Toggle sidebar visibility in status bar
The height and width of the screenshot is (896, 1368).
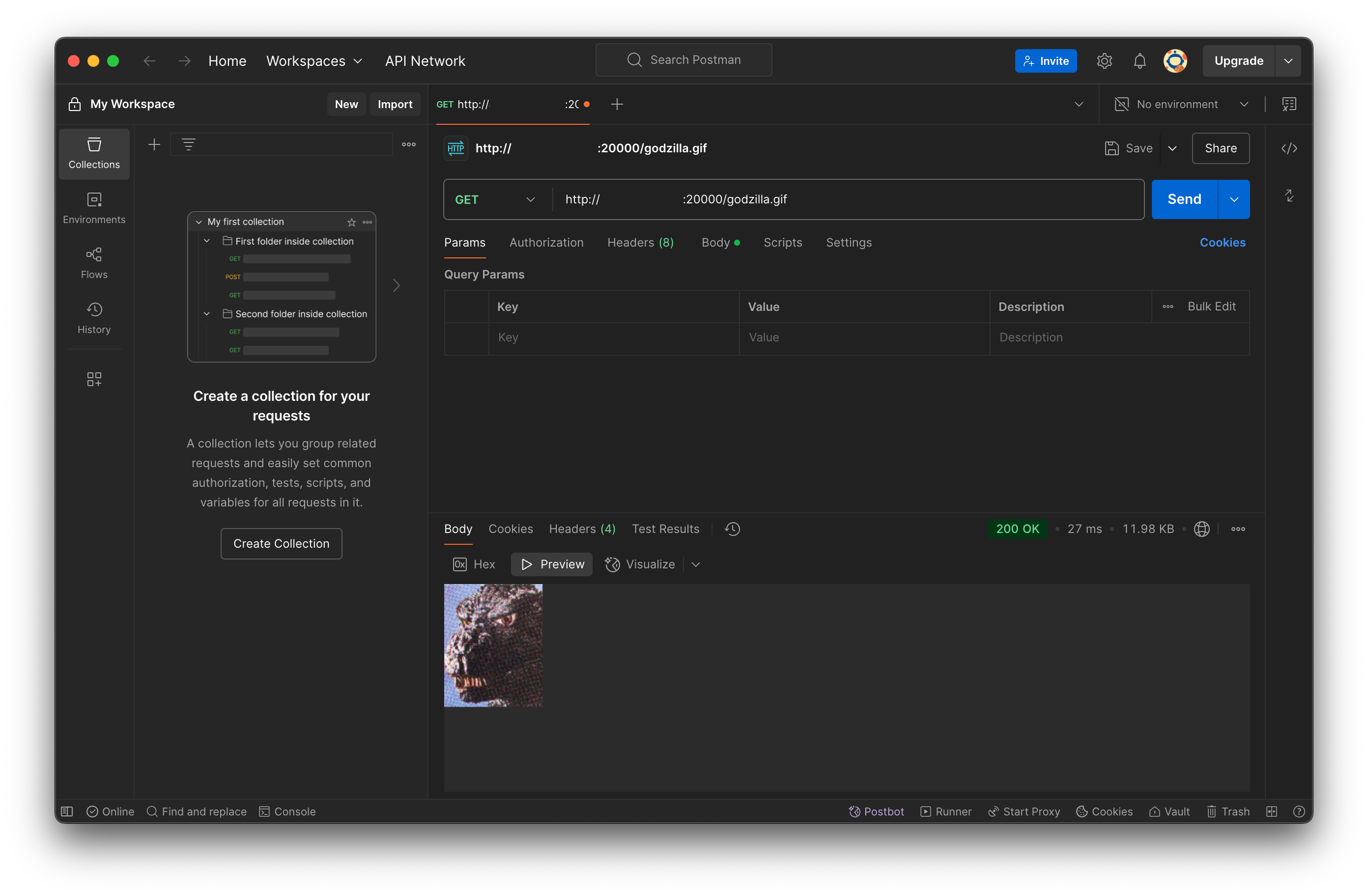(x=67, y=811)
